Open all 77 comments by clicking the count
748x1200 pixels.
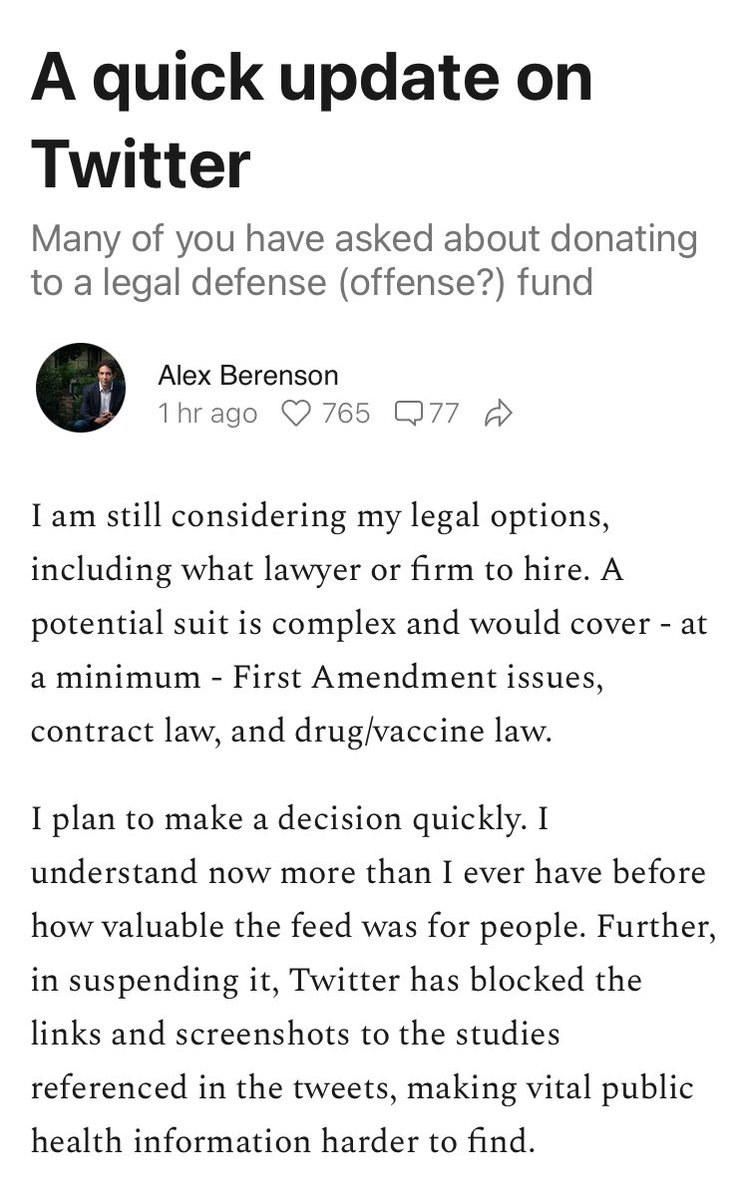[x=443, y=413]
